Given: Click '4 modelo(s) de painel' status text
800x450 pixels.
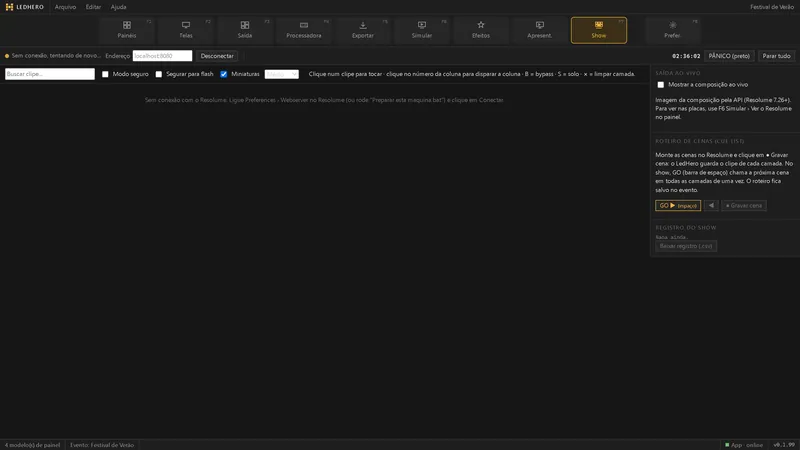Looking at the screenshot, I should 32,445.
